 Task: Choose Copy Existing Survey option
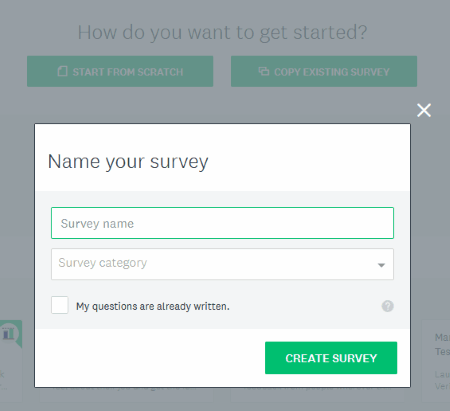tap(324, 71)
